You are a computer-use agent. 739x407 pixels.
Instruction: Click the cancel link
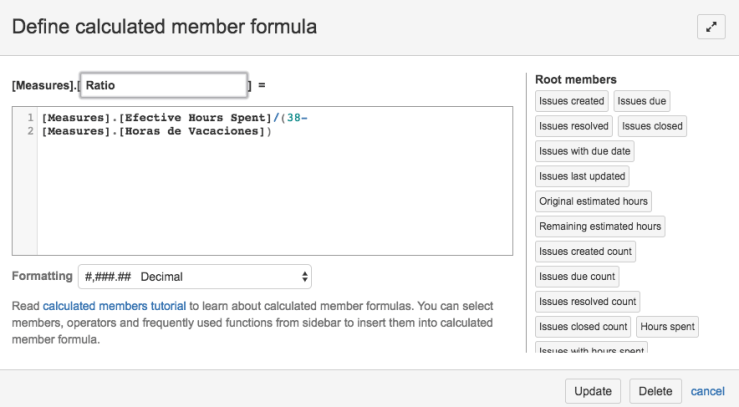pyautogui.click(x=708, y=391)
